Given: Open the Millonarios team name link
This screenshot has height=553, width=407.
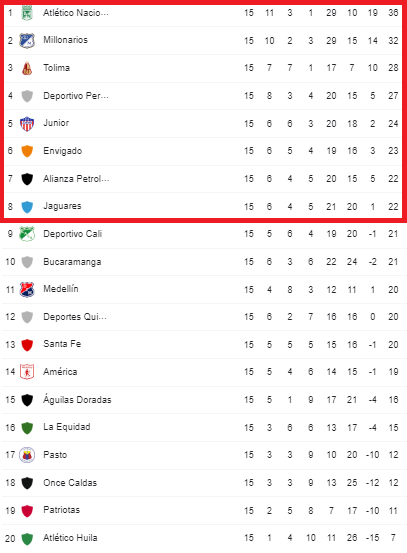Looking at the screenshot, I should (x=65, y=40).
